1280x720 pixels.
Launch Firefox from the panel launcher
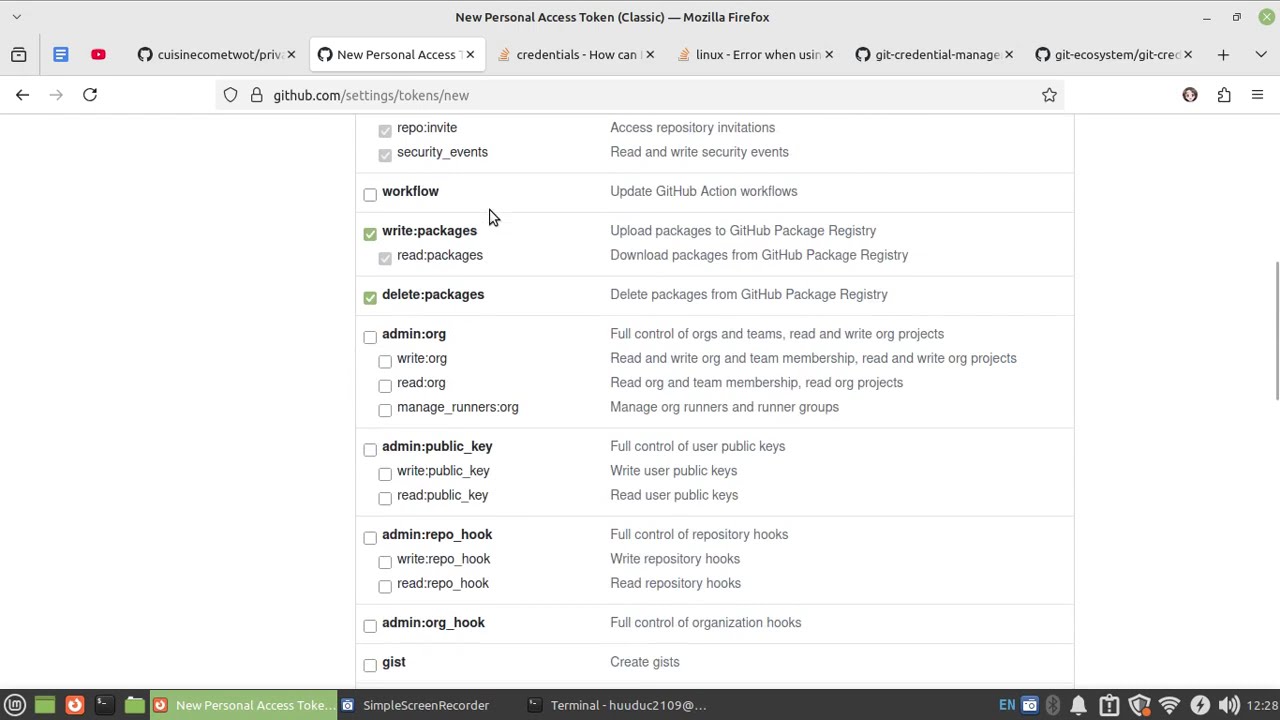point(74,705)
